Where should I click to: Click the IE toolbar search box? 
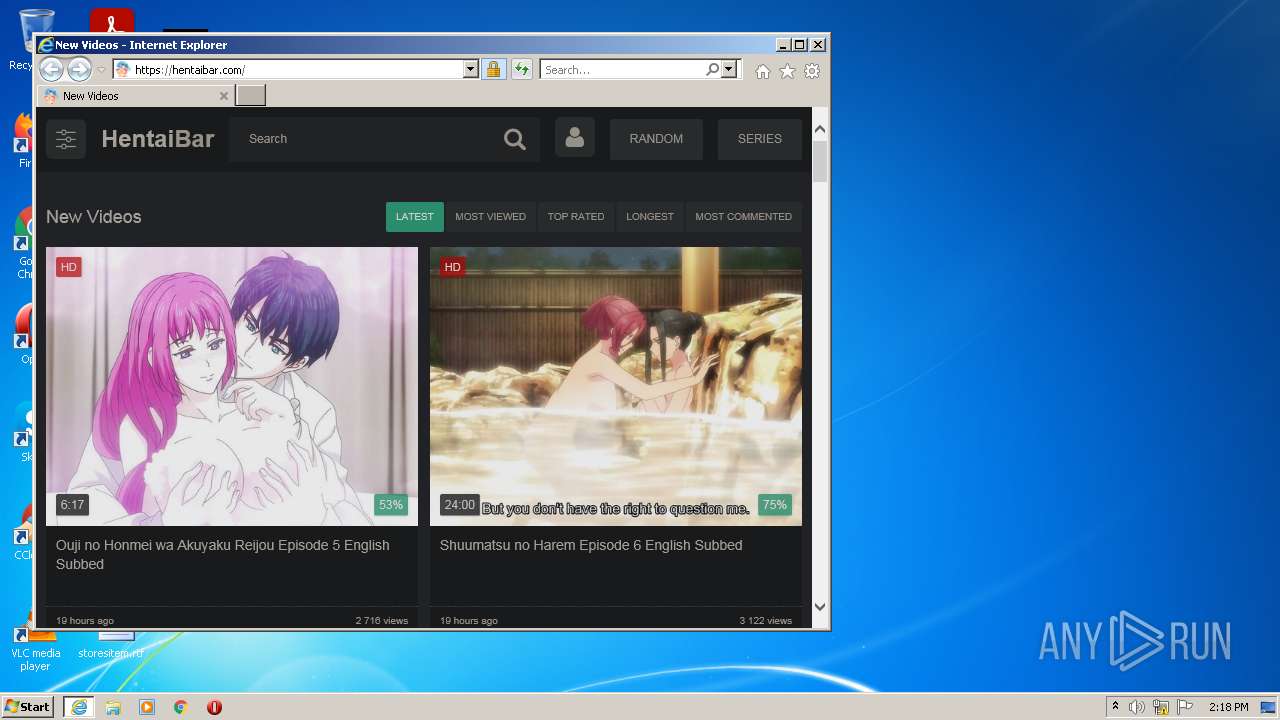pyautogui.click(x=622, y=70)
